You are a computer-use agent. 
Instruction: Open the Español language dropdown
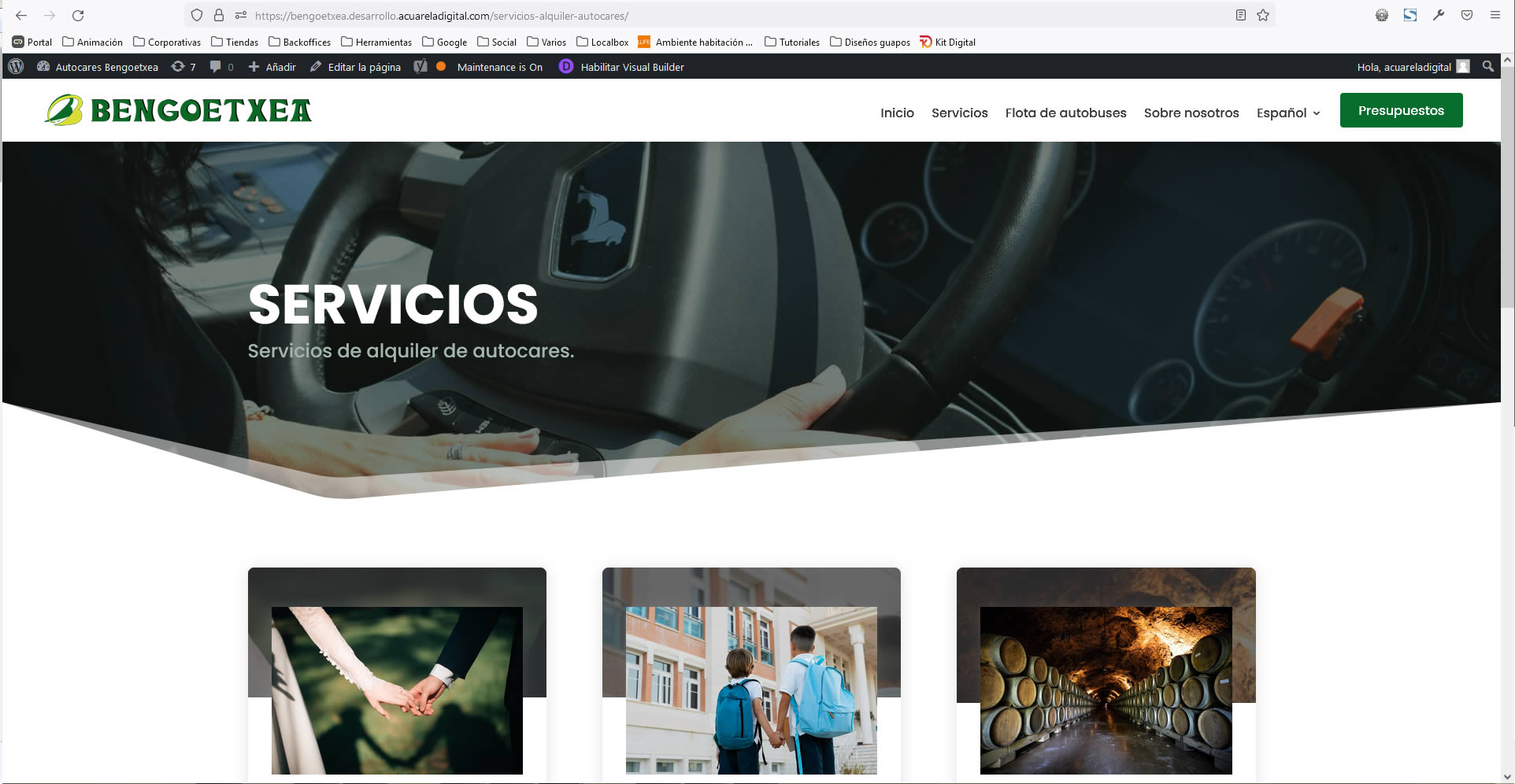[1288, 113]
